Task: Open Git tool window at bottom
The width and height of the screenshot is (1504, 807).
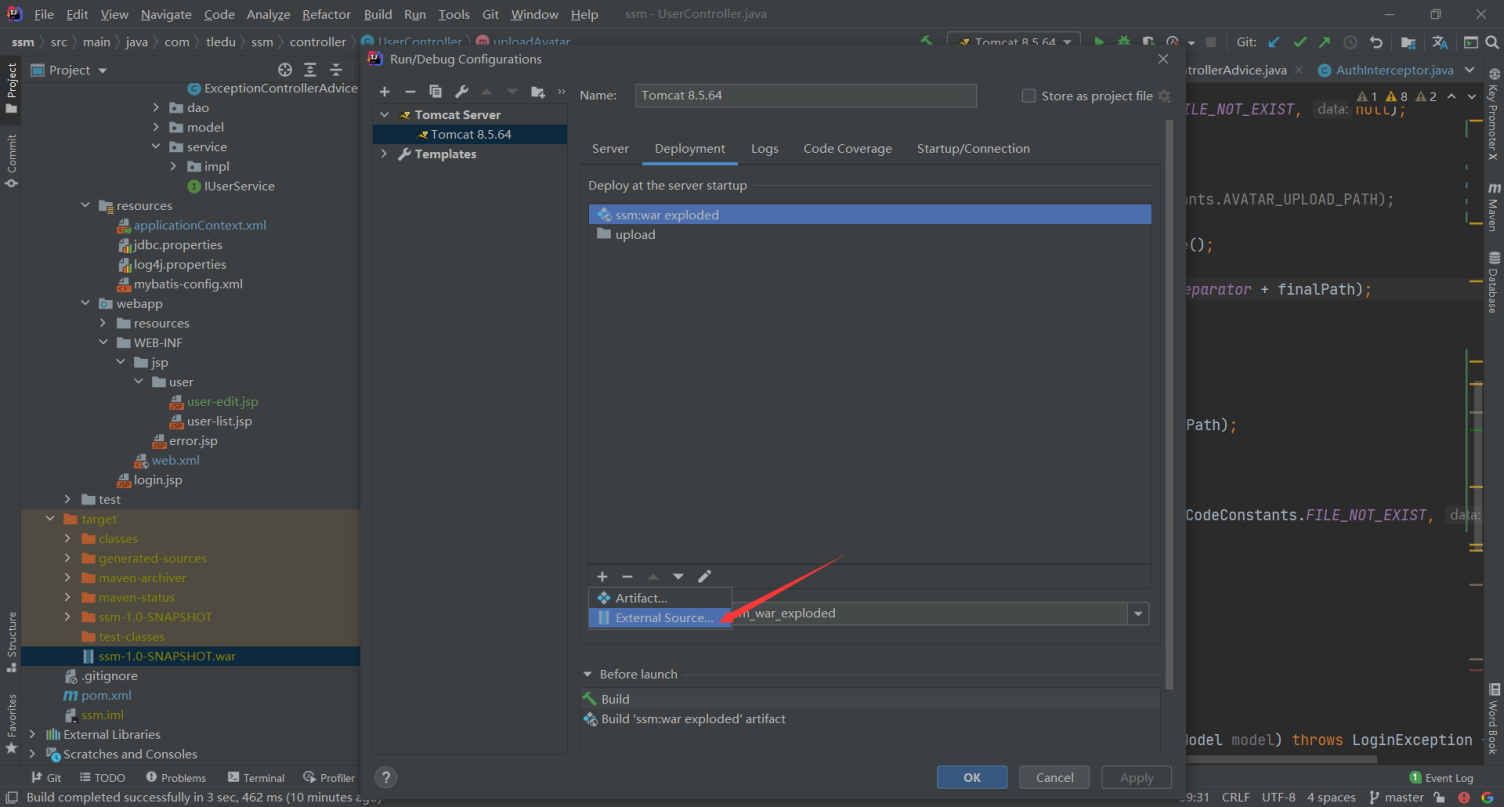Action: point(46,778)
